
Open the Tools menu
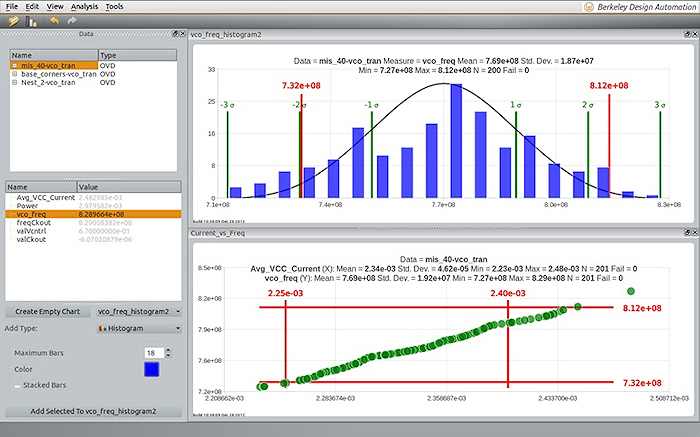coord(115,6)
